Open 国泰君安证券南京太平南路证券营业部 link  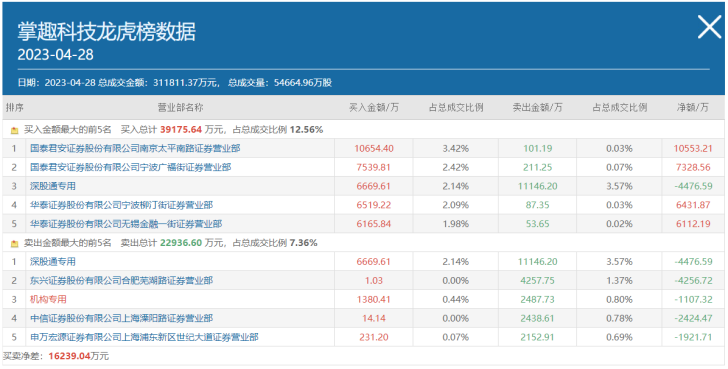click(135, 149)
